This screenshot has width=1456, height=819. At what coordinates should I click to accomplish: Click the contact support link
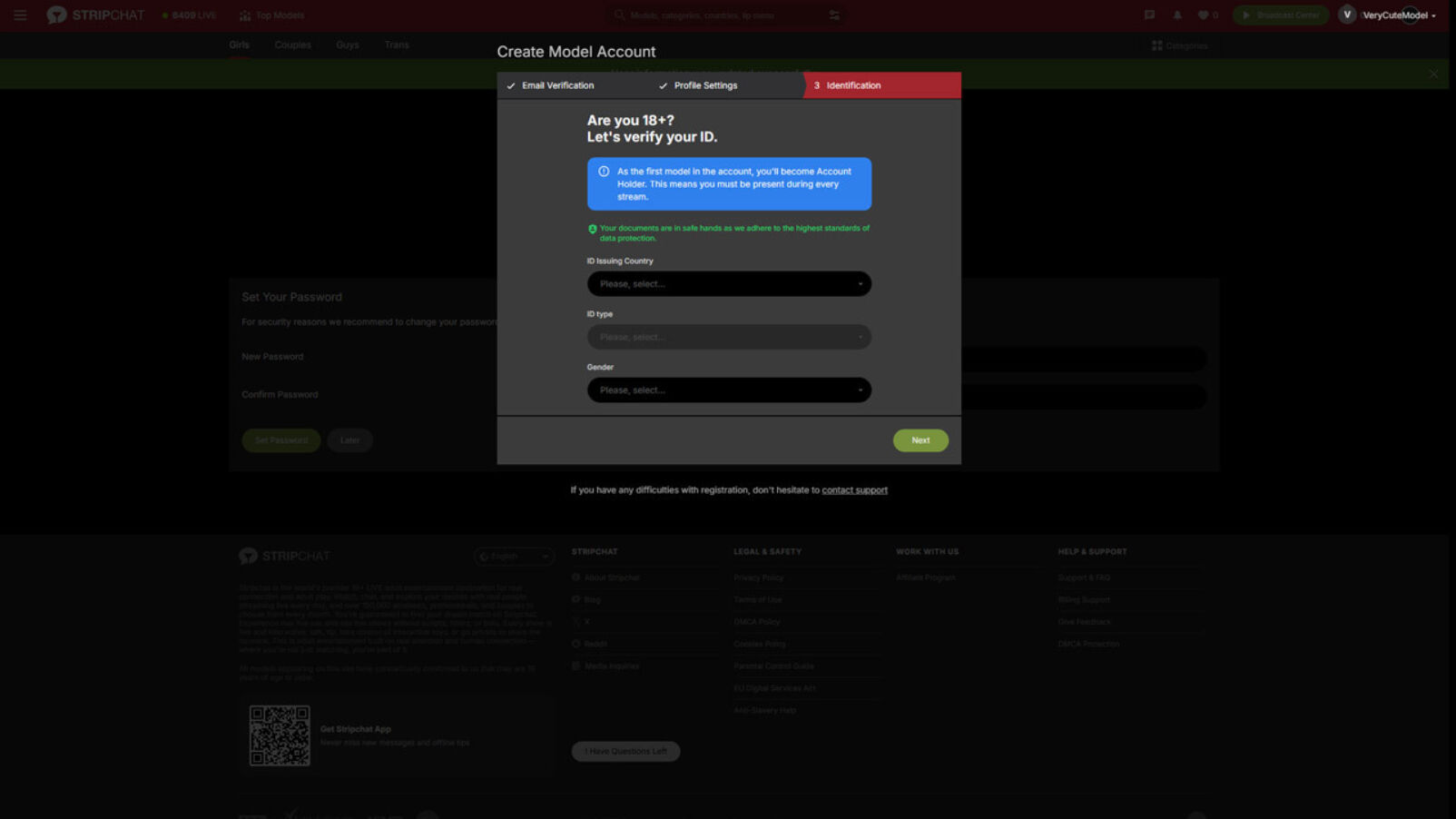pyautogui.click(x=854, y=490)
